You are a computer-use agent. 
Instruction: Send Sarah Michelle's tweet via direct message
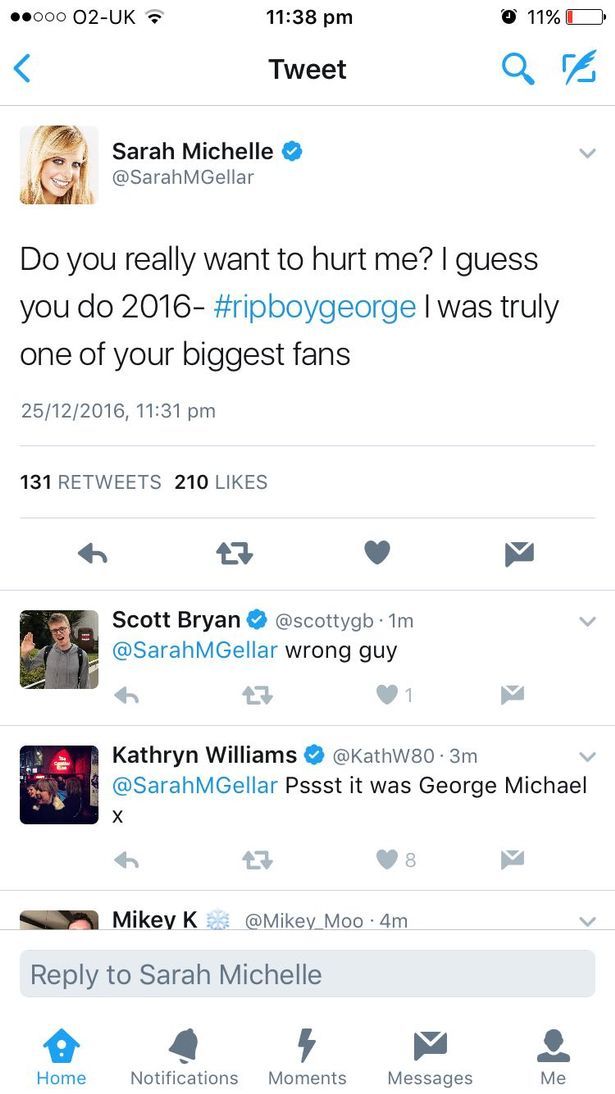519,551
